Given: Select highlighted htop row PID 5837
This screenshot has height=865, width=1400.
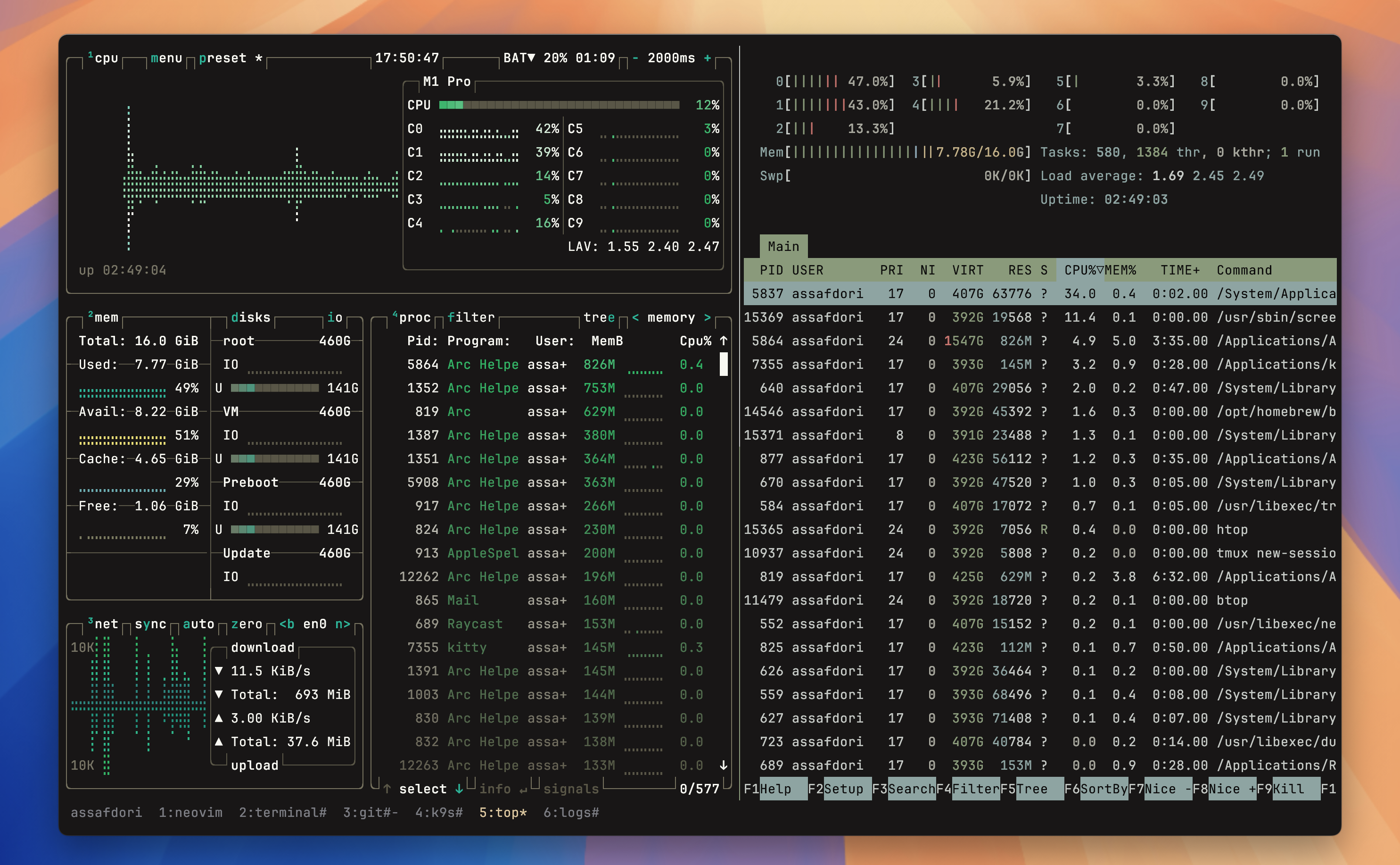Looking at the screenshot, I should point(1040,294).
